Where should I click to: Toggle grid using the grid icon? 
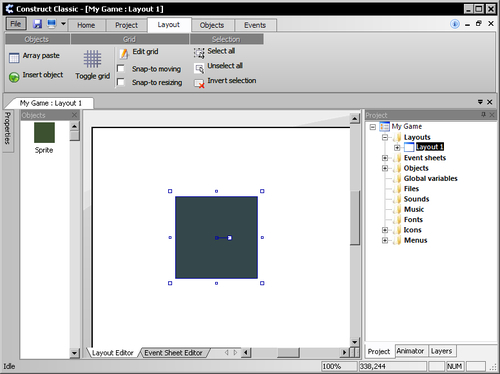tap(92, 59)
